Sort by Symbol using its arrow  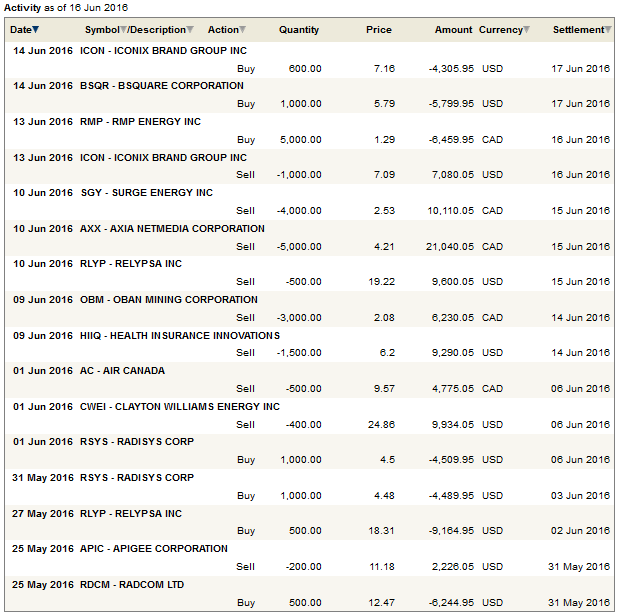tap(124, 30)
